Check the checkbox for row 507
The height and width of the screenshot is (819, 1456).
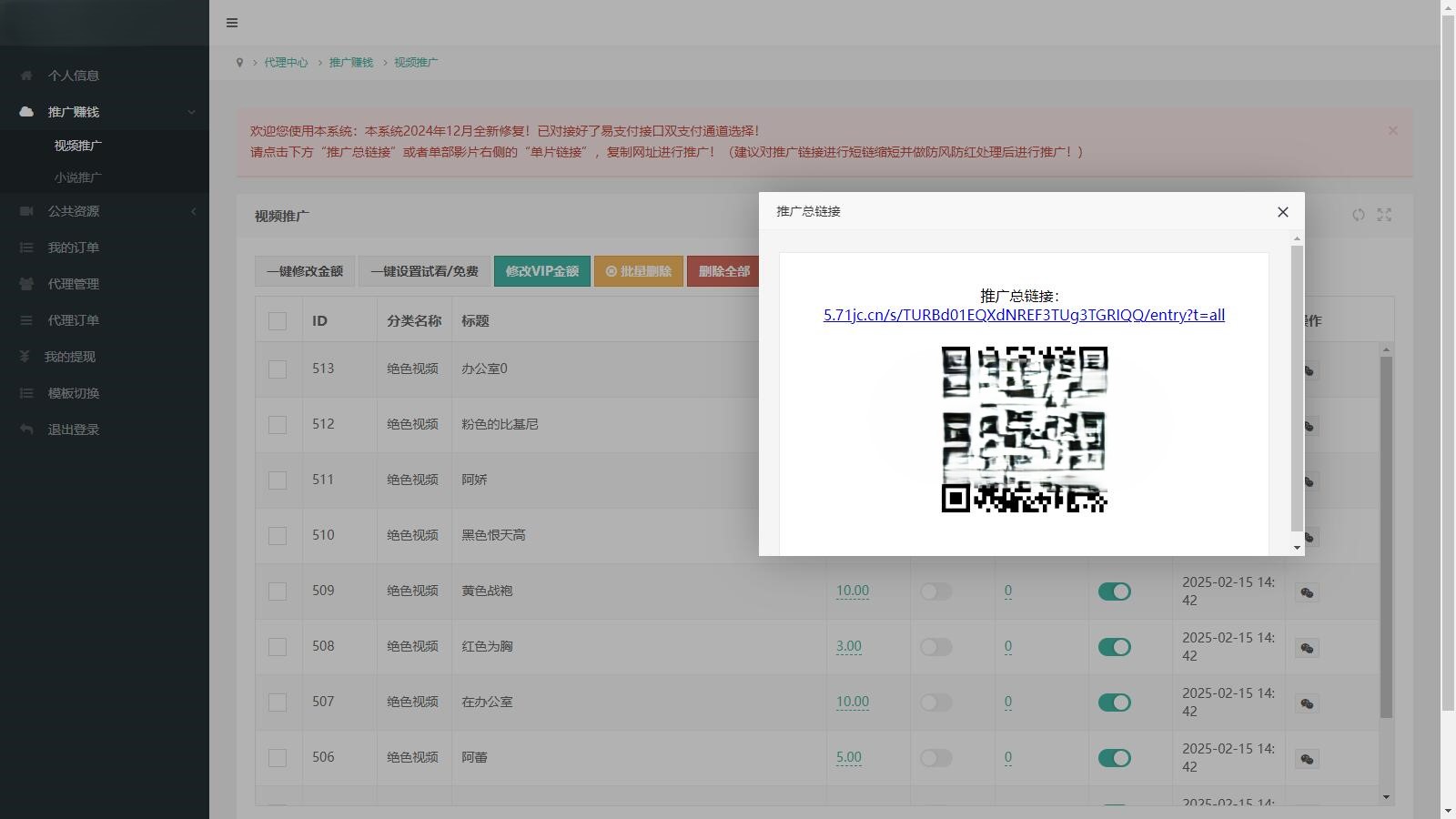(278, 703)
